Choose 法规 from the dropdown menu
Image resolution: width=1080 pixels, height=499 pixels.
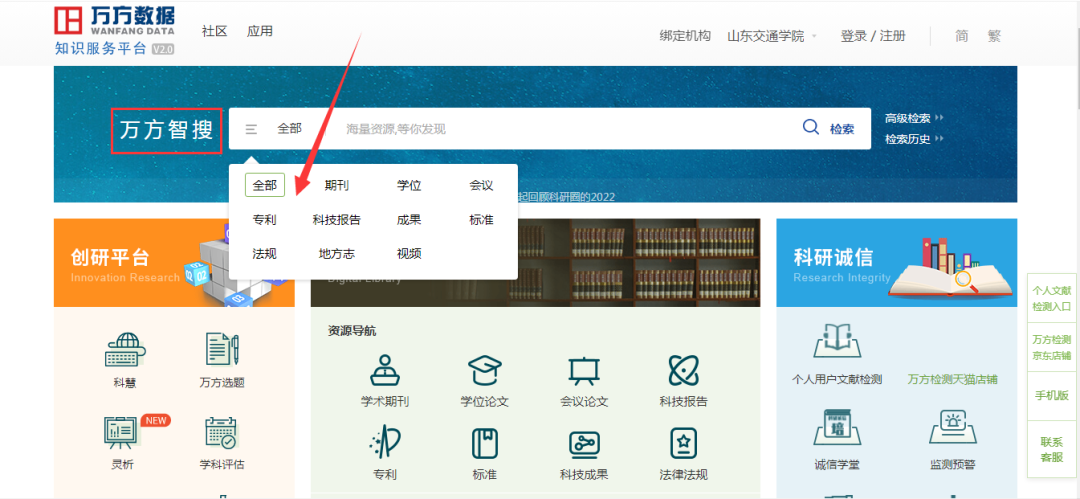click(264, 254)
